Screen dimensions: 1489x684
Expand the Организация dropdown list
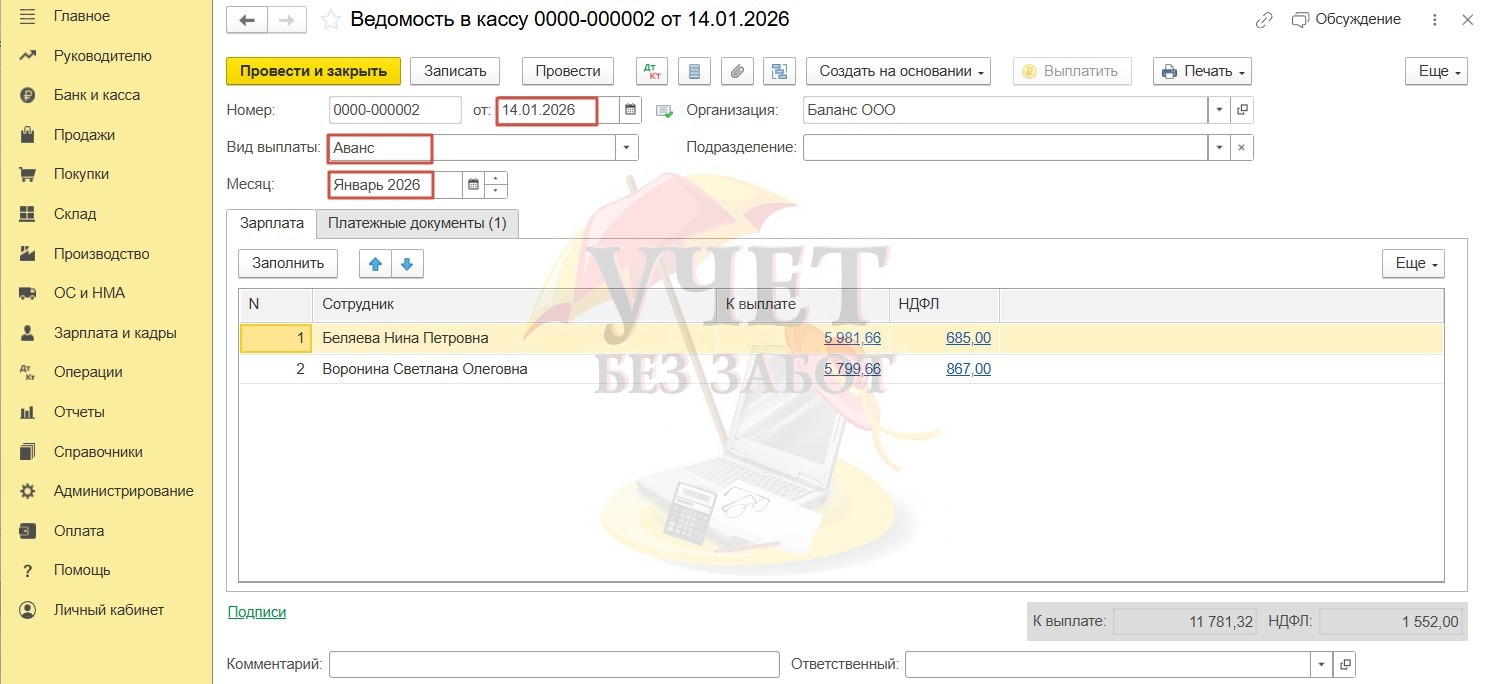point(1219,110)
